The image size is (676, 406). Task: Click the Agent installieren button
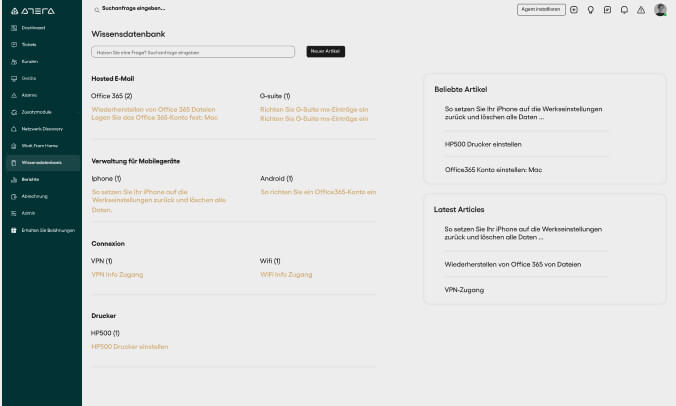pyautogui.click(x=541, y=9)
